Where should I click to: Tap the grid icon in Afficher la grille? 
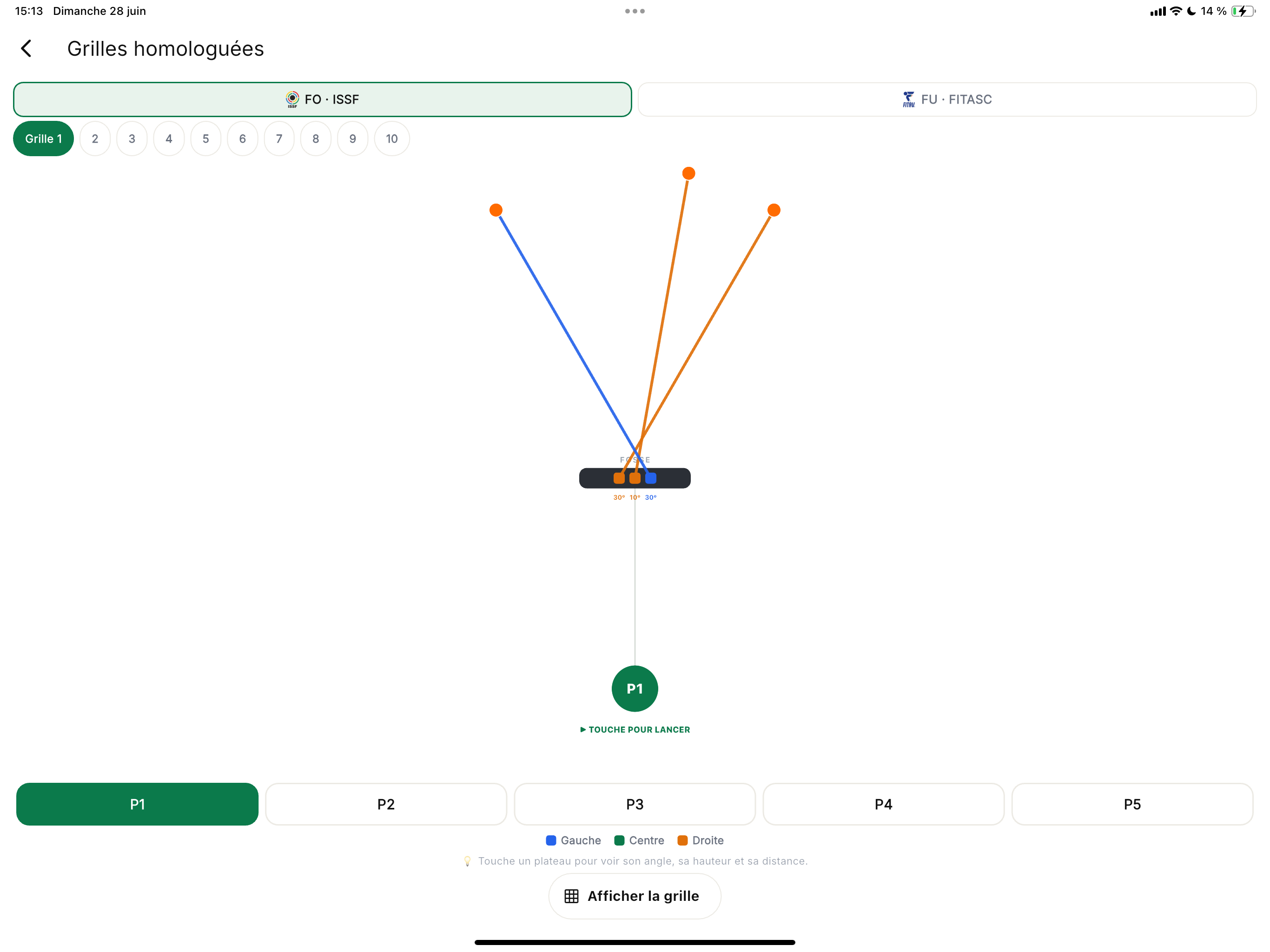[571, 896]
